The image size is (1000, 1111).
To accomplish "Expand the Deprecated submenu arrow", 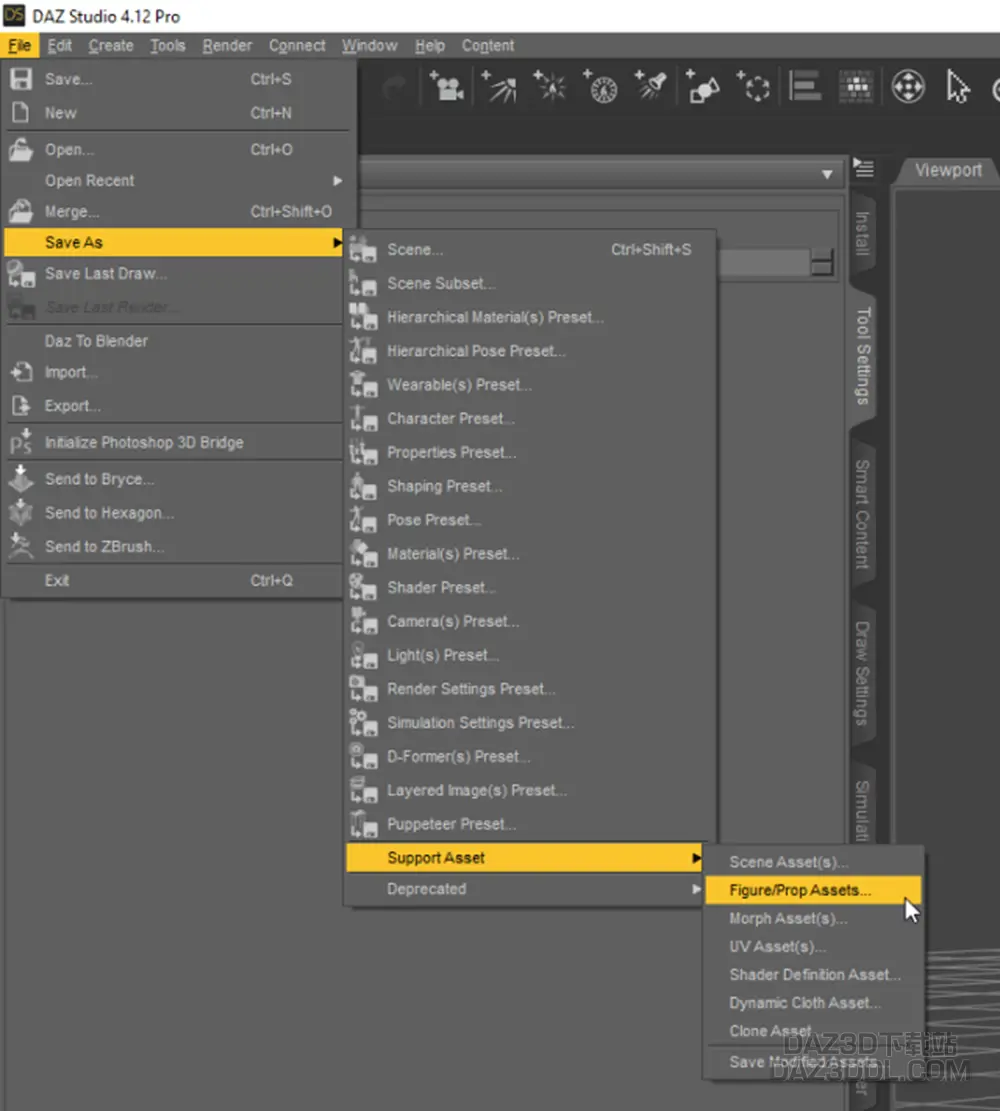I will (697, 889).
